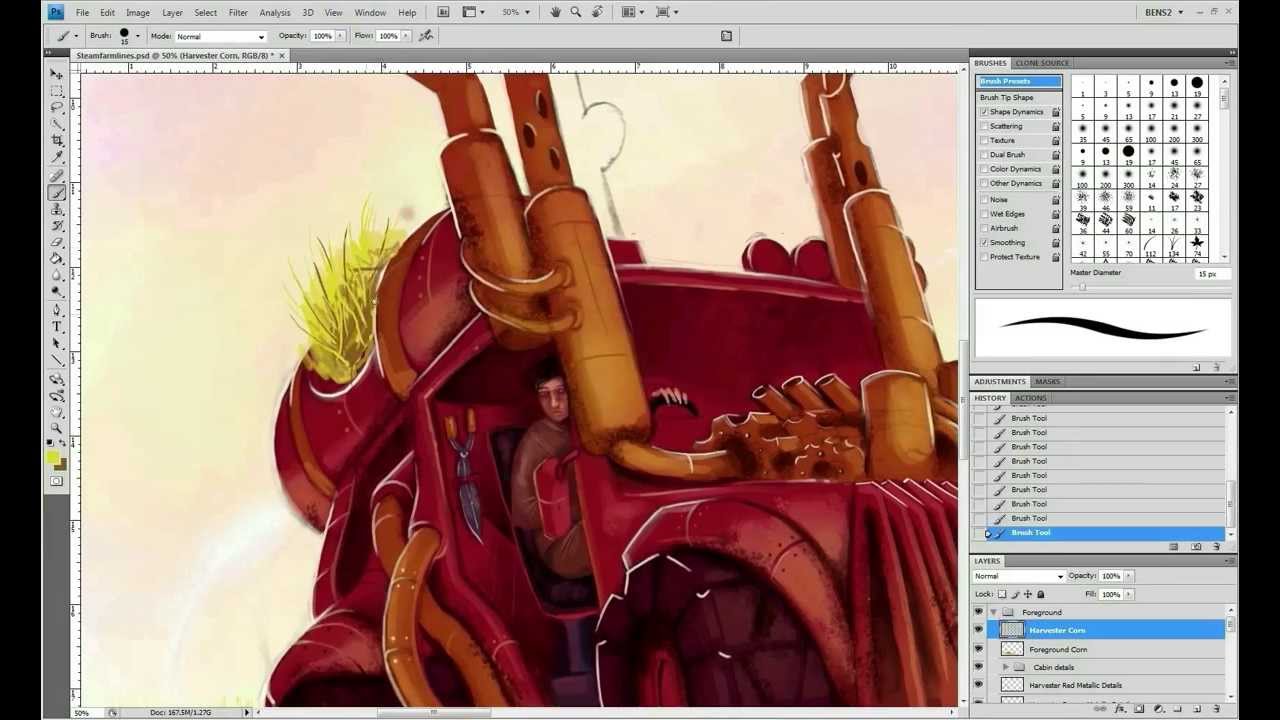Hide the Foreground group with eye icon

pos(979,612)
